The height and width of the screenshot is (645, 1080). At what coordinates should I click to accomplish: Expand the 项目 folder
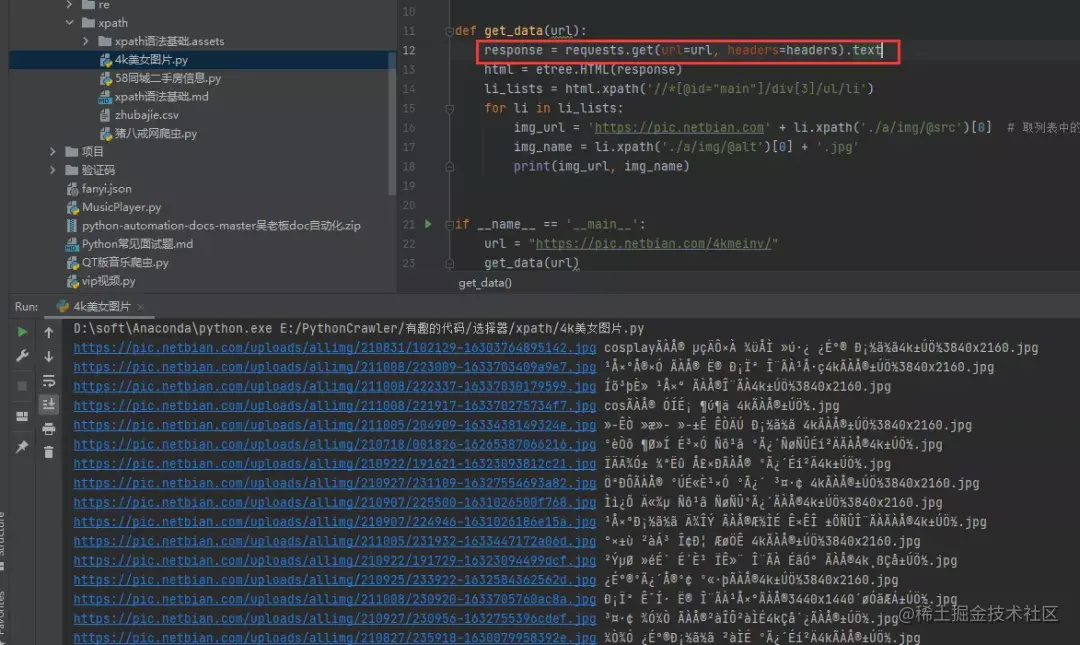pos(52,151)
